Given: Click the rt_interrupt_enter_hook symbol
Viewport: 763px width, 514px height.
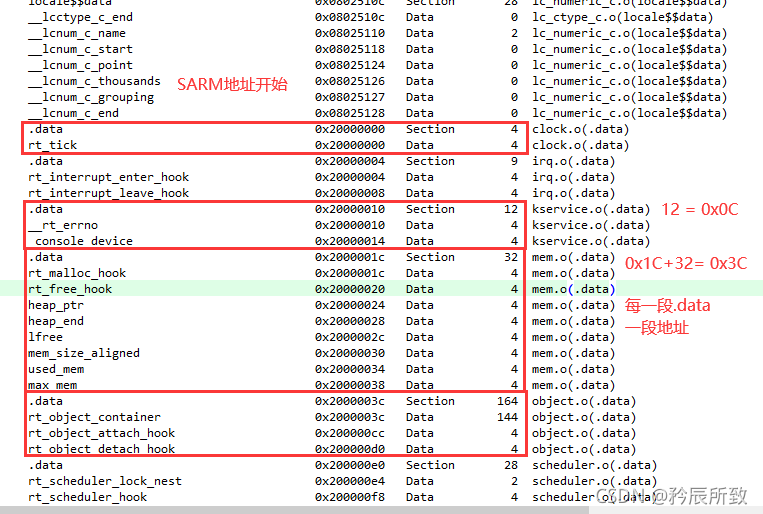Looking at the screenshot, I should tap(109, 177).
